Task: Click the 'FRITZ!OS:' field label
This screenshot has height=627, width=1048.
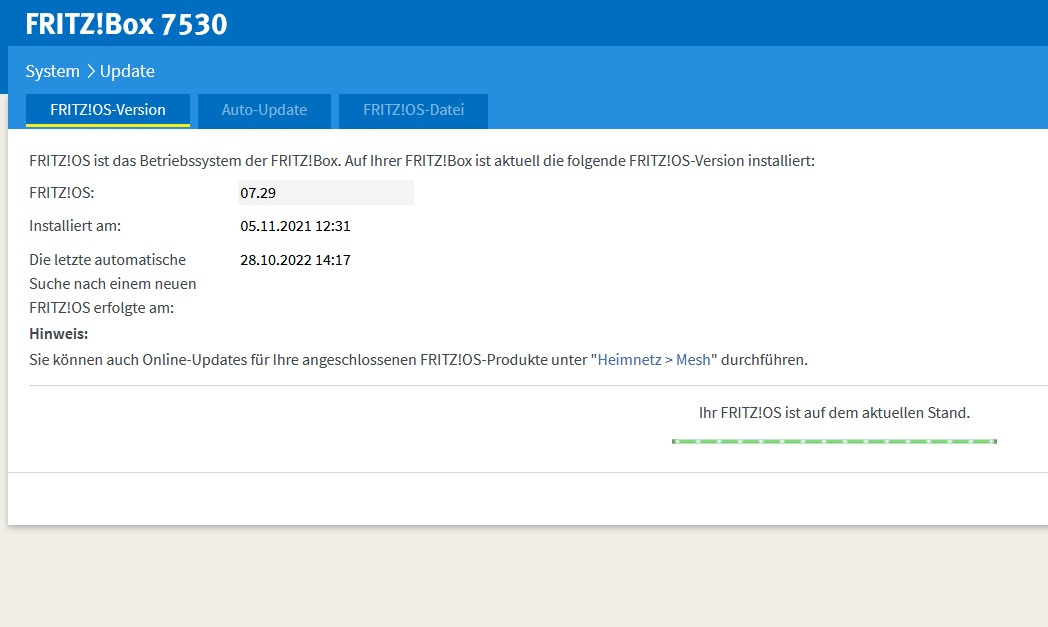Action: [x=61, y=193]
